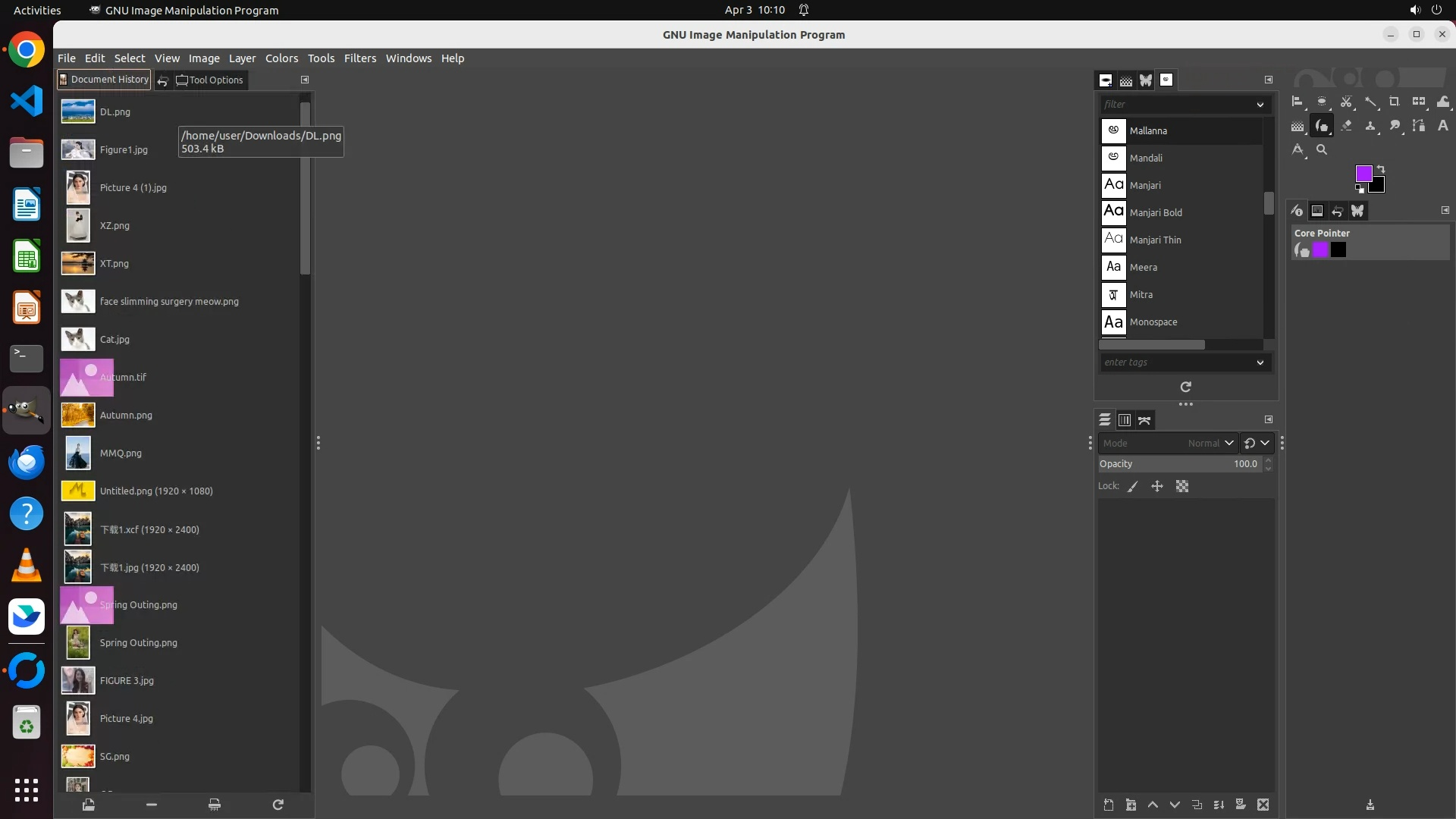Image resolution: width=1456 pixels, height=819 pixels.
Task: Pick the Zoom magnifier tool
Action: (x=1322, y=149)
